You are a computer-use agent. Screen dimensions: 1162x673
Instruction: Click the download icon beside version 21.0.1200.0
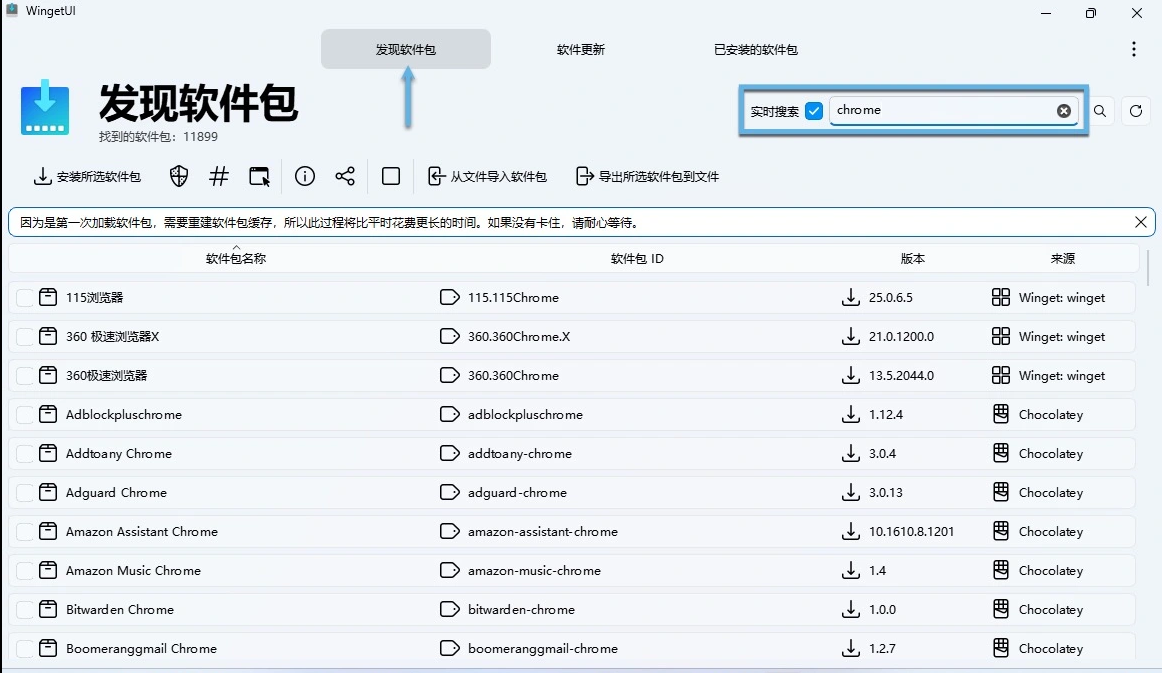click(851, 336)
